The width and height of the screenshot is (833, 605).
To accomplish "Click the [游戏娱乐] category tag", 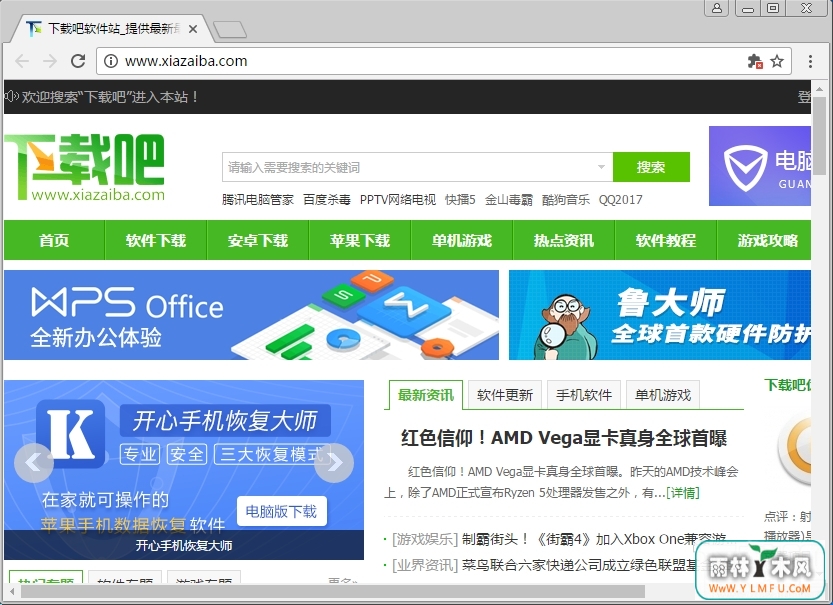I will click(424, 539).
